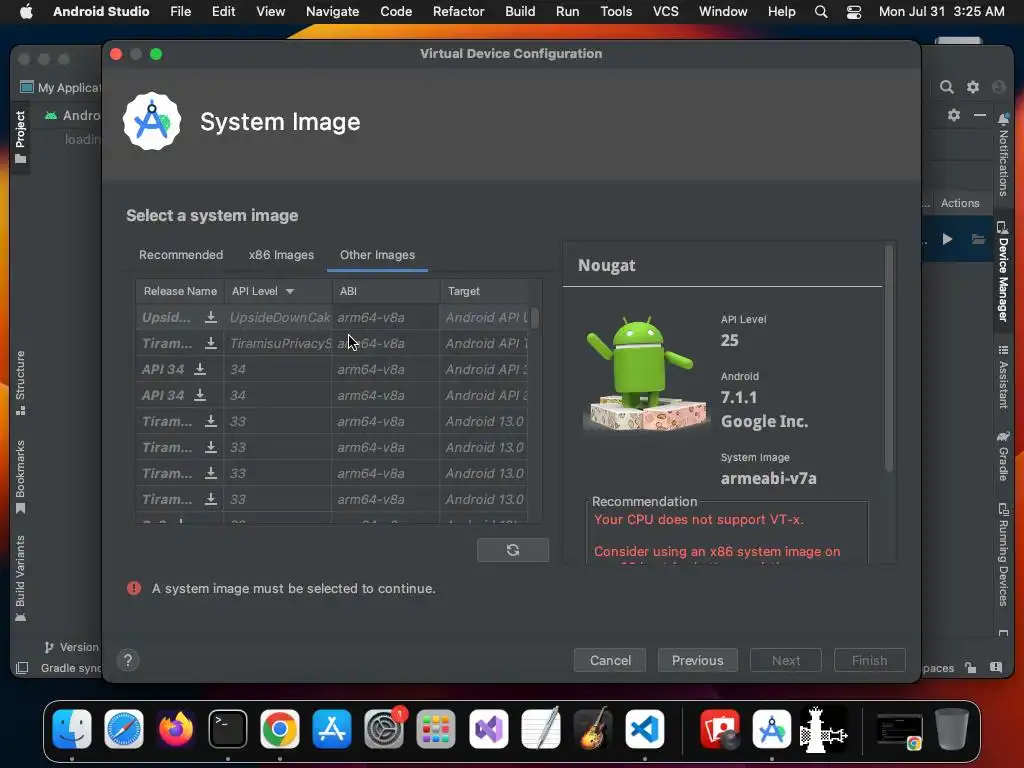Click the Nougat details panel scrollbar
This screenshot has height=768, width=1024.
(x=888, y=358)
